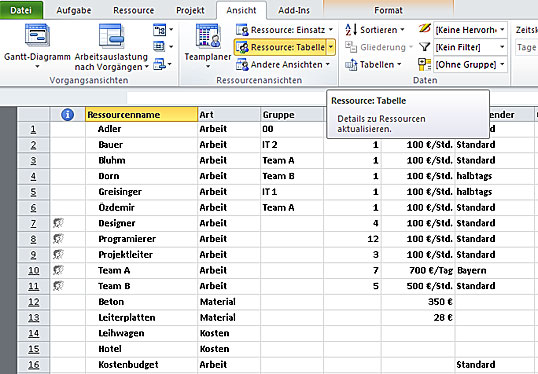Click the highlight marker icon beside Keine Hervorhebung

424,29
